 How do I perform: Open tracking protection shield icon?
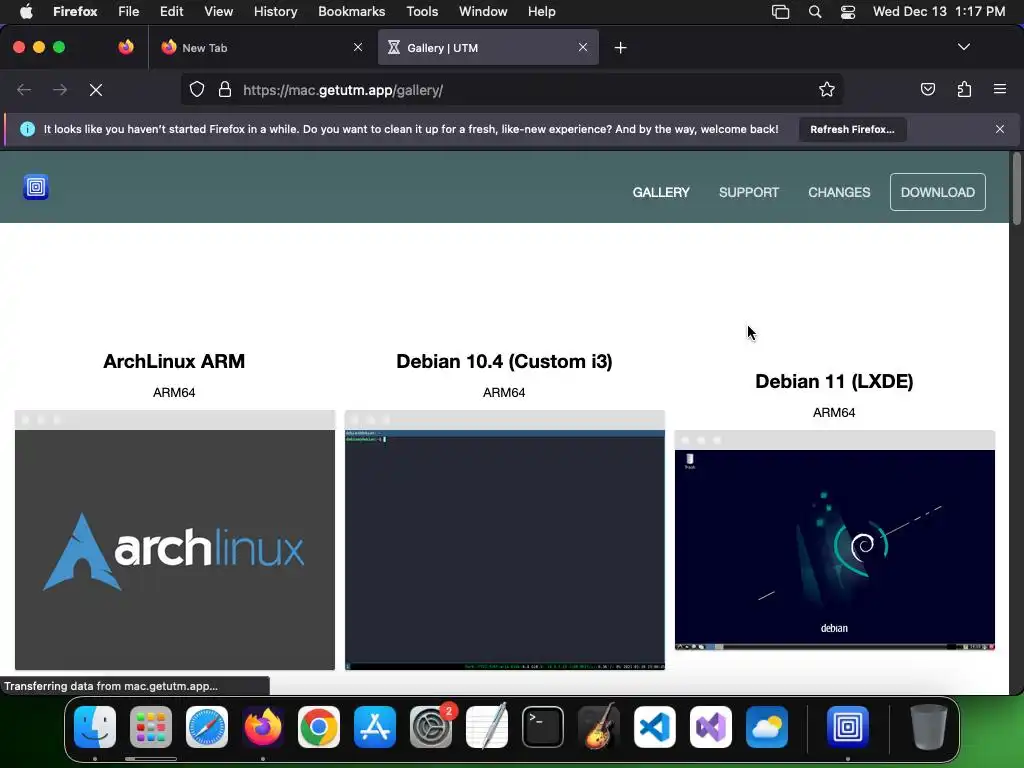click(x=197, y=89)
